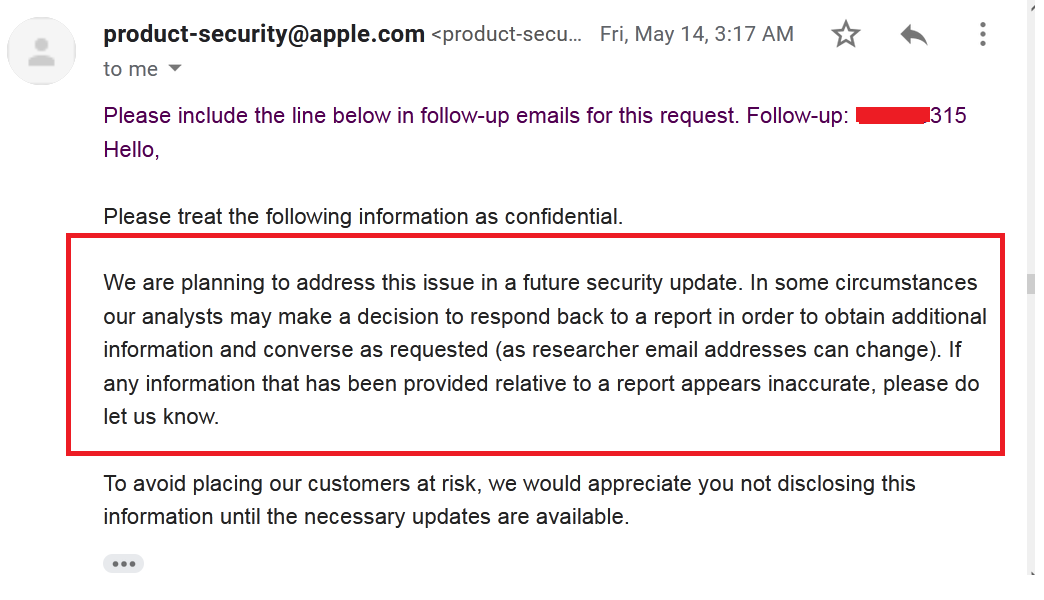Click the "to me" recipient text
Screen dimensions: 1044x600
tap(131, 69)
